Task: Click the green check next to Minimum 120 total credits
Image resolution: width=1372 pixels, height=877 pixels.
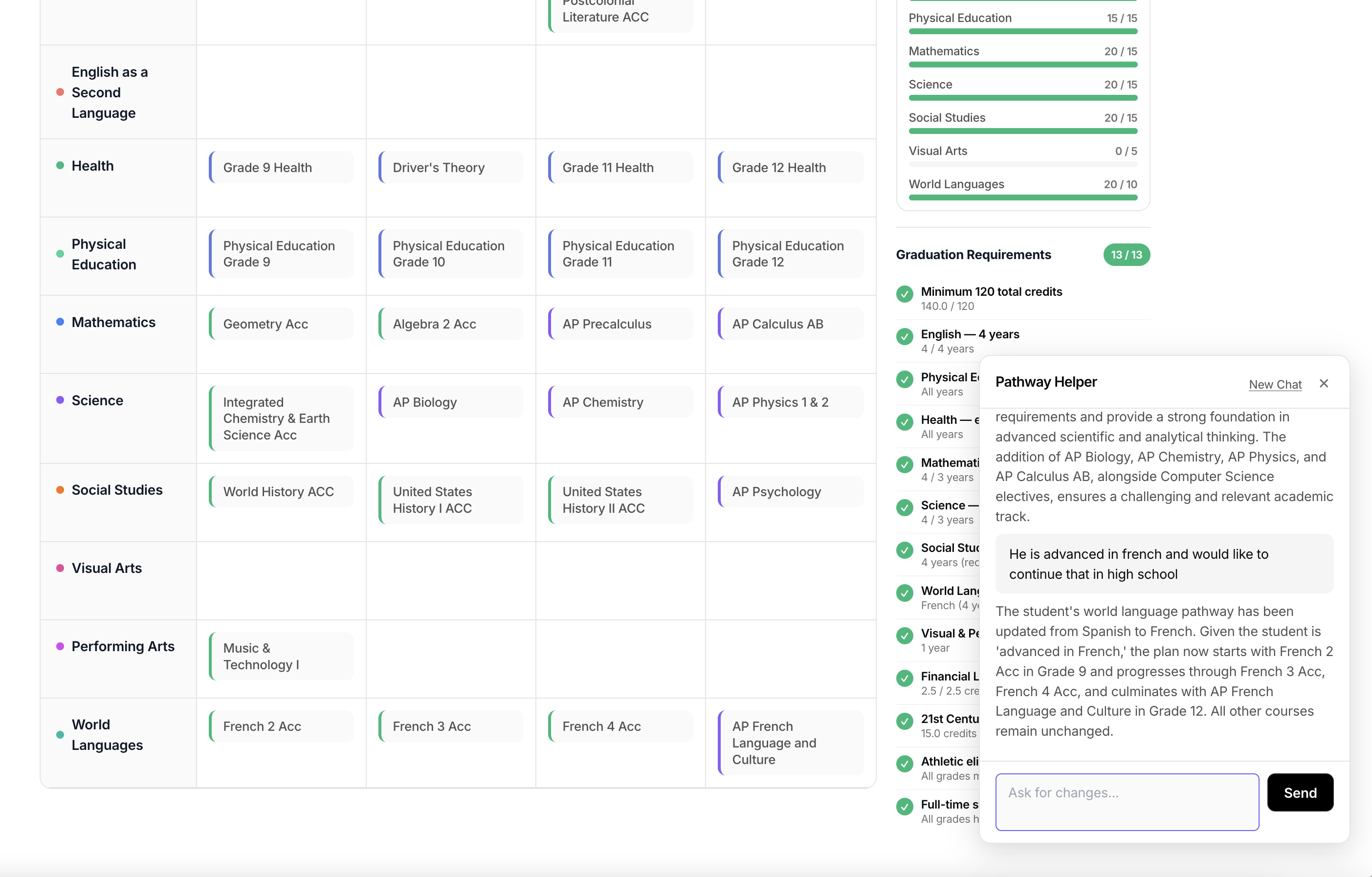Action: [x=904, y=294]
